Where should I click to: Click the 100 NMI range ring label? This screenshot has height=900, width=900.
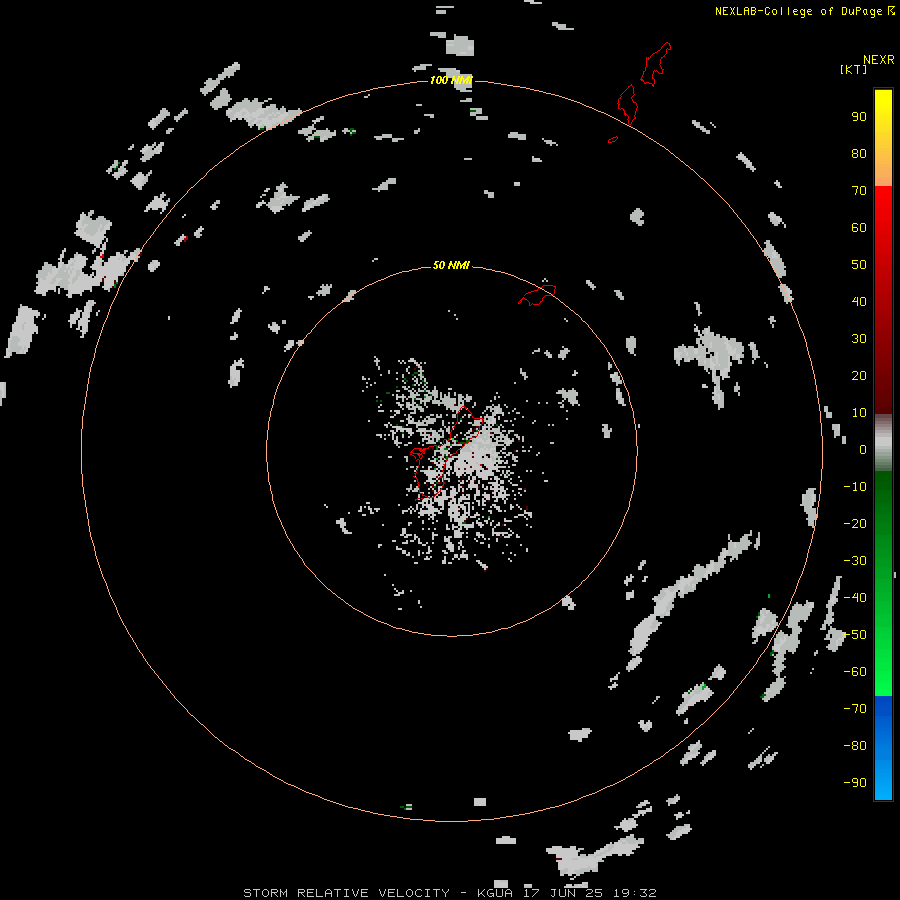(x=451, y=80)
